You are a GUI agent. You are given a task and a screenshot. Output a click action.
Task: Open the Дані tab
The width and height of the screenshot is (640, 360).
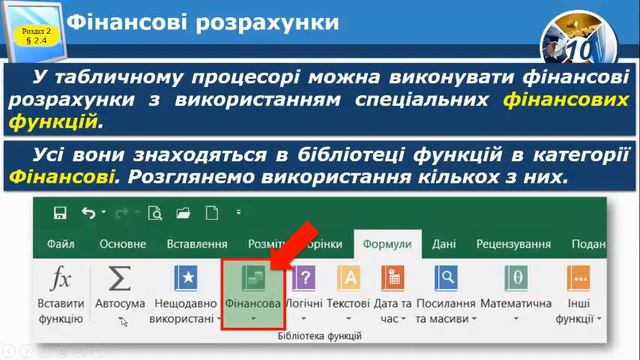click(x=444, y=244)
